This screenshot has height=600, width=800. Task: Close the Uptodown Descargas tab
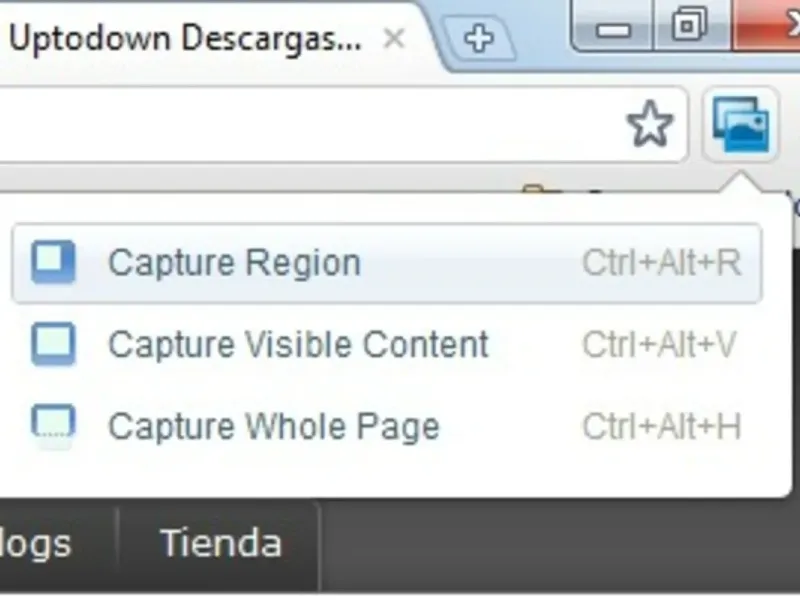pos(394,39)
